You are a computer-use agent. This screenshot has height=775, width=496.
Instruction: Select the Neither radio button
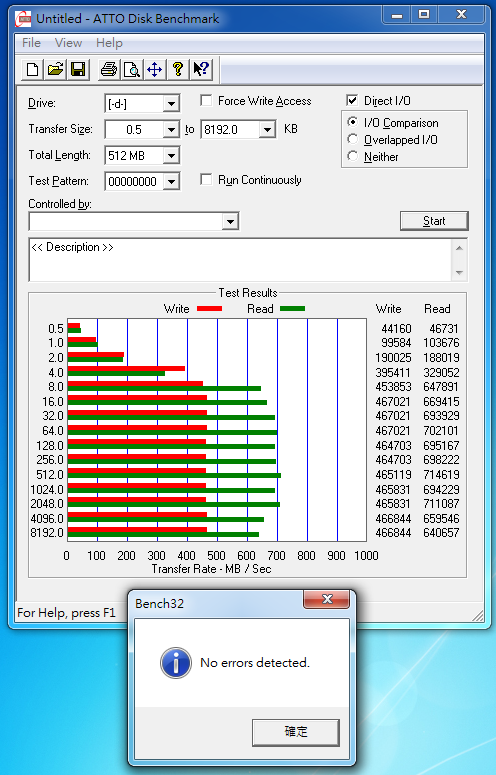(x=353, y=156)
